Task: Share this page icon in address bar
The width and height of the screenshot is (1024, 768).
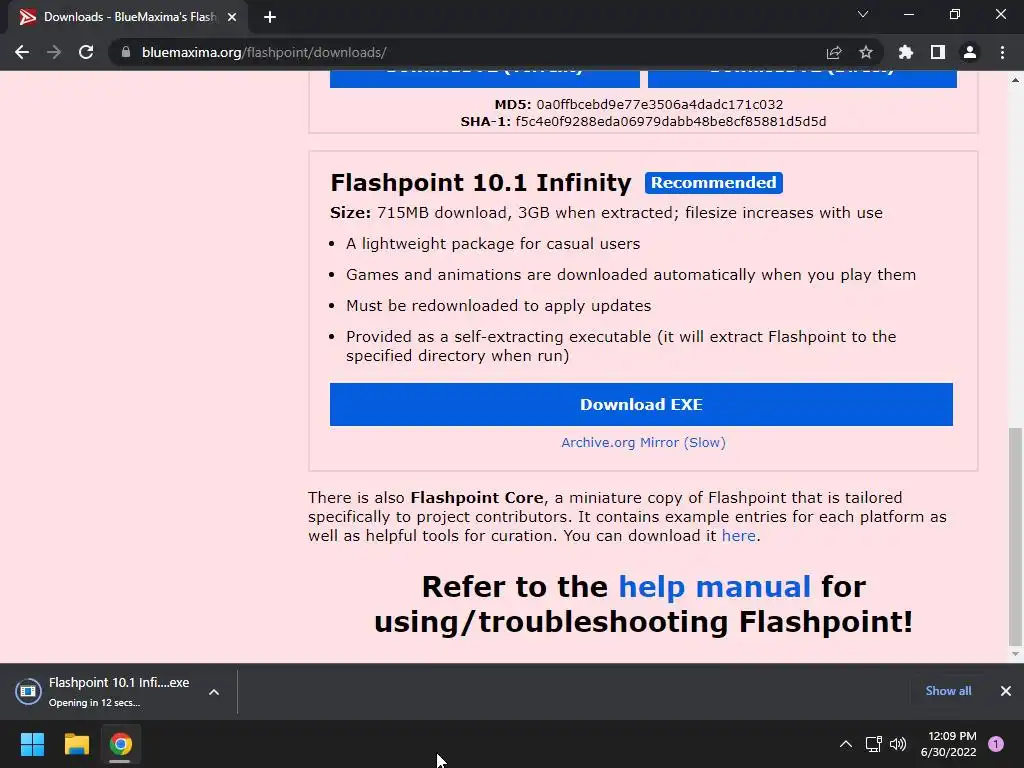Action: (833, 52)
